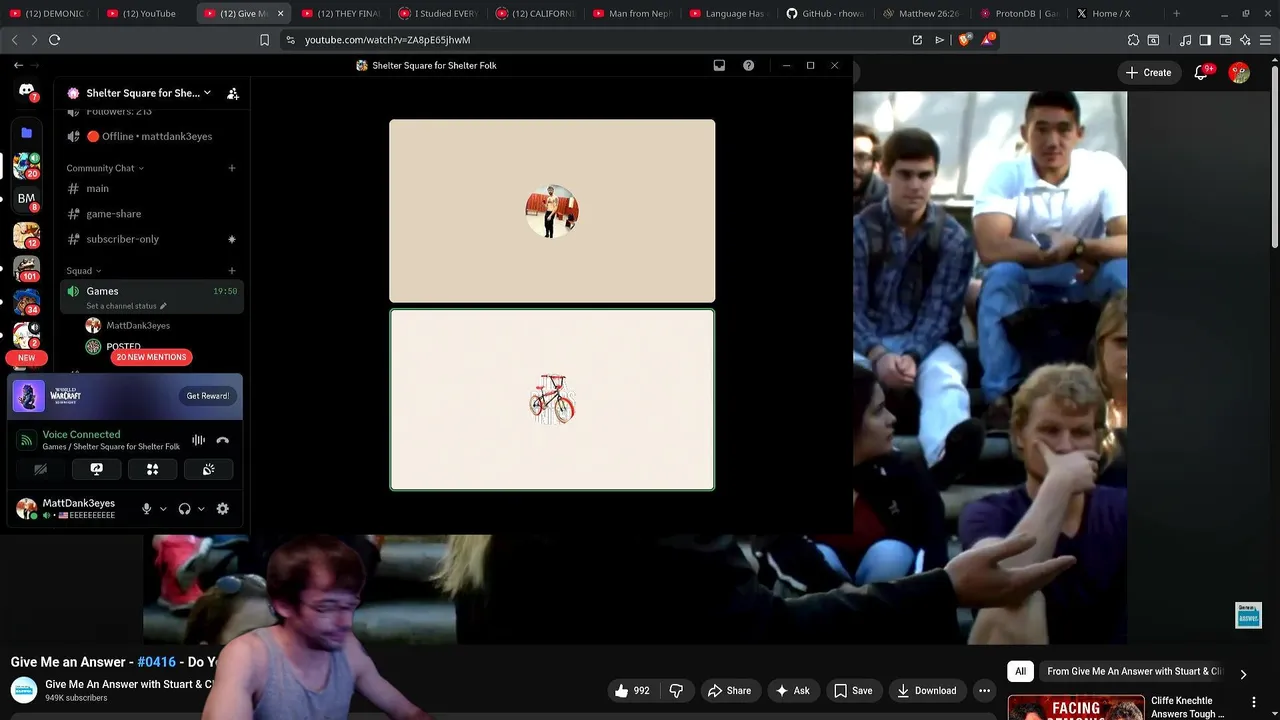This screenshot has height=720, width=1280.
Task: Open options dots for Cliffe Knechtle video
Action: tap(1254, 702)
